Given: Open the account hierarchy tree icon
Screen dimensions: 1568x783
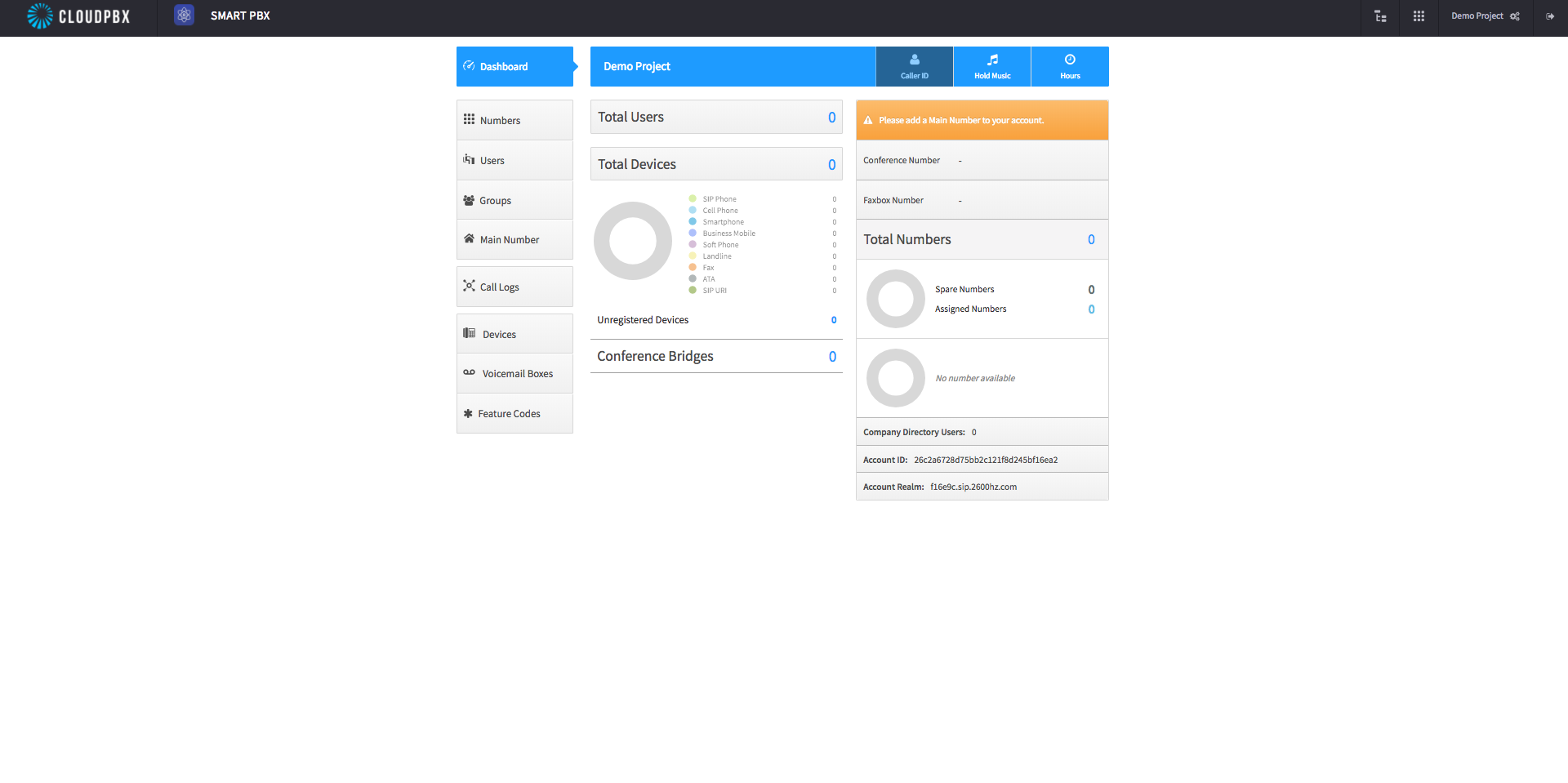Looking at the screenshot, I should 1380,16.
